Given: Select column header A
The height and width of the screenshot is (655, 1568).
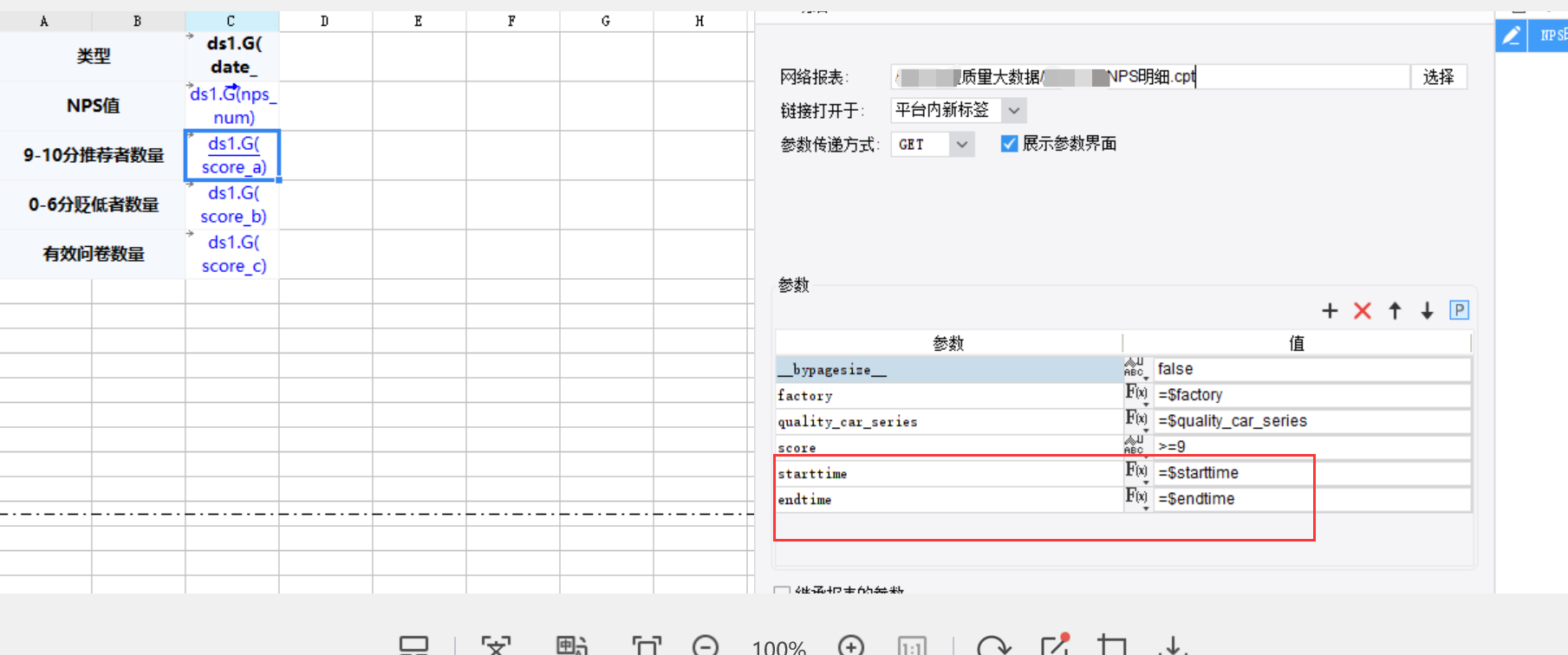Looking at the screenshot, I should (45, 21).
